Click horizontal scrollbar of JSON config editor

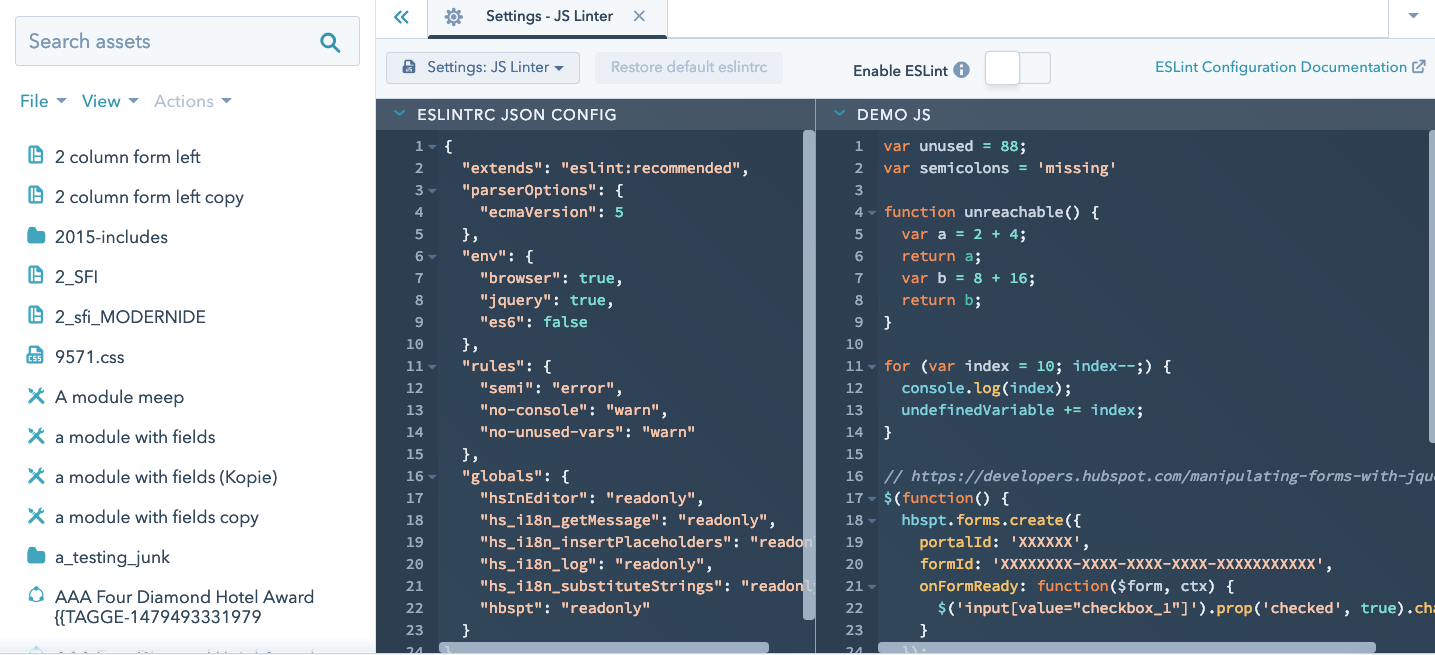pos(605,648)
